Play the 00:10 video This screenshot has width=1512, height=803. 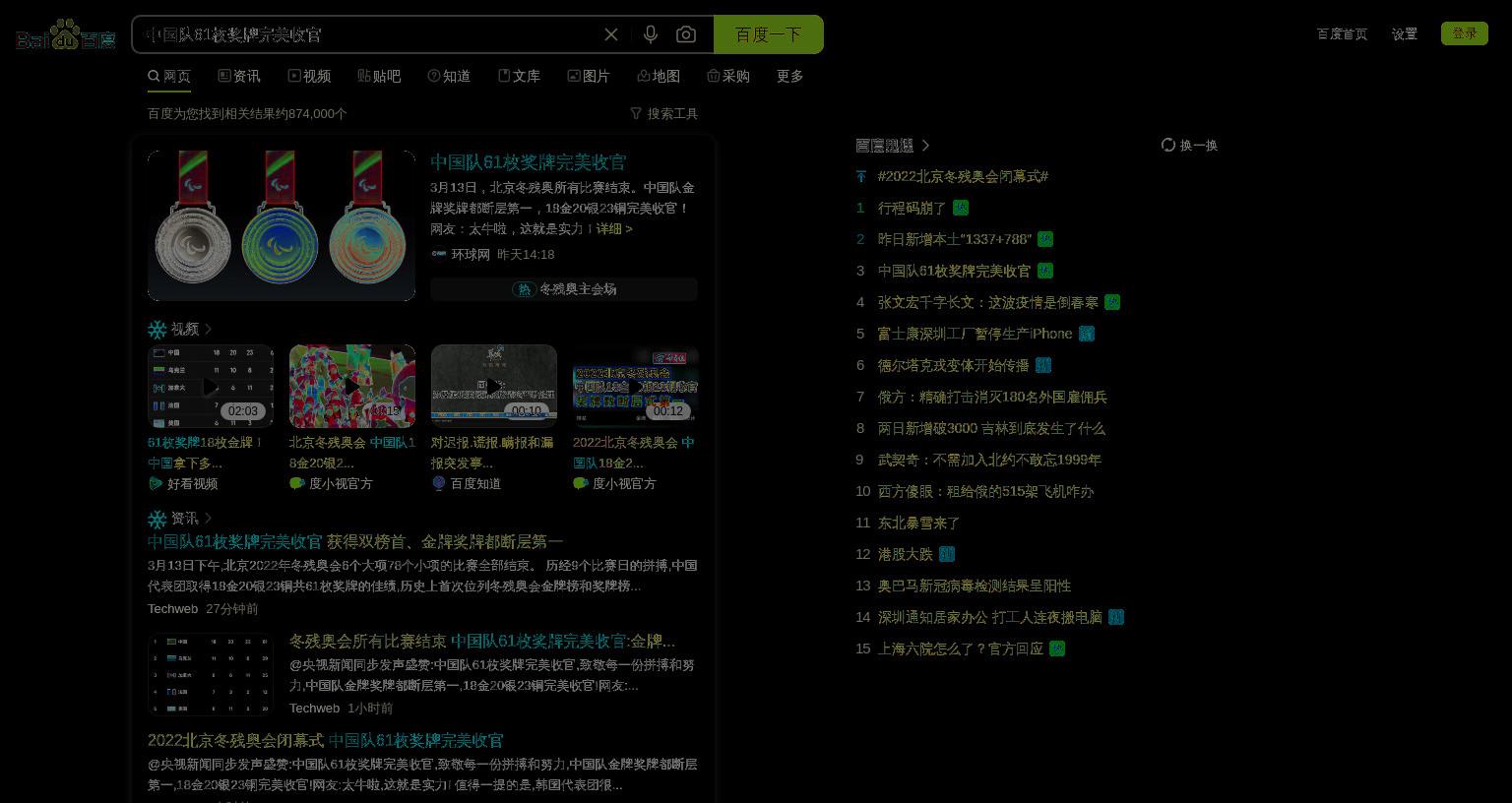[494, 386]
